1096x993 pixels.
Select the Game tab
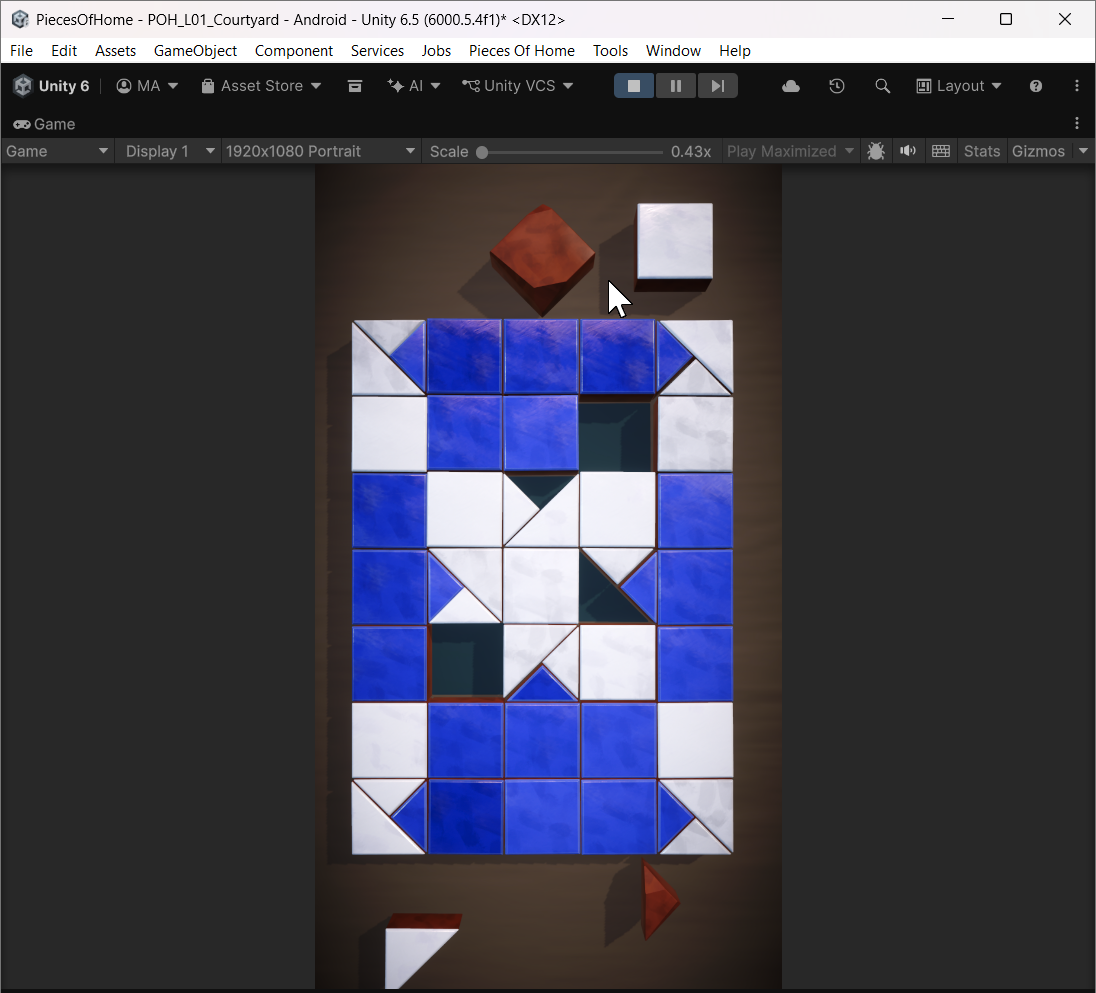coord(44,124)
